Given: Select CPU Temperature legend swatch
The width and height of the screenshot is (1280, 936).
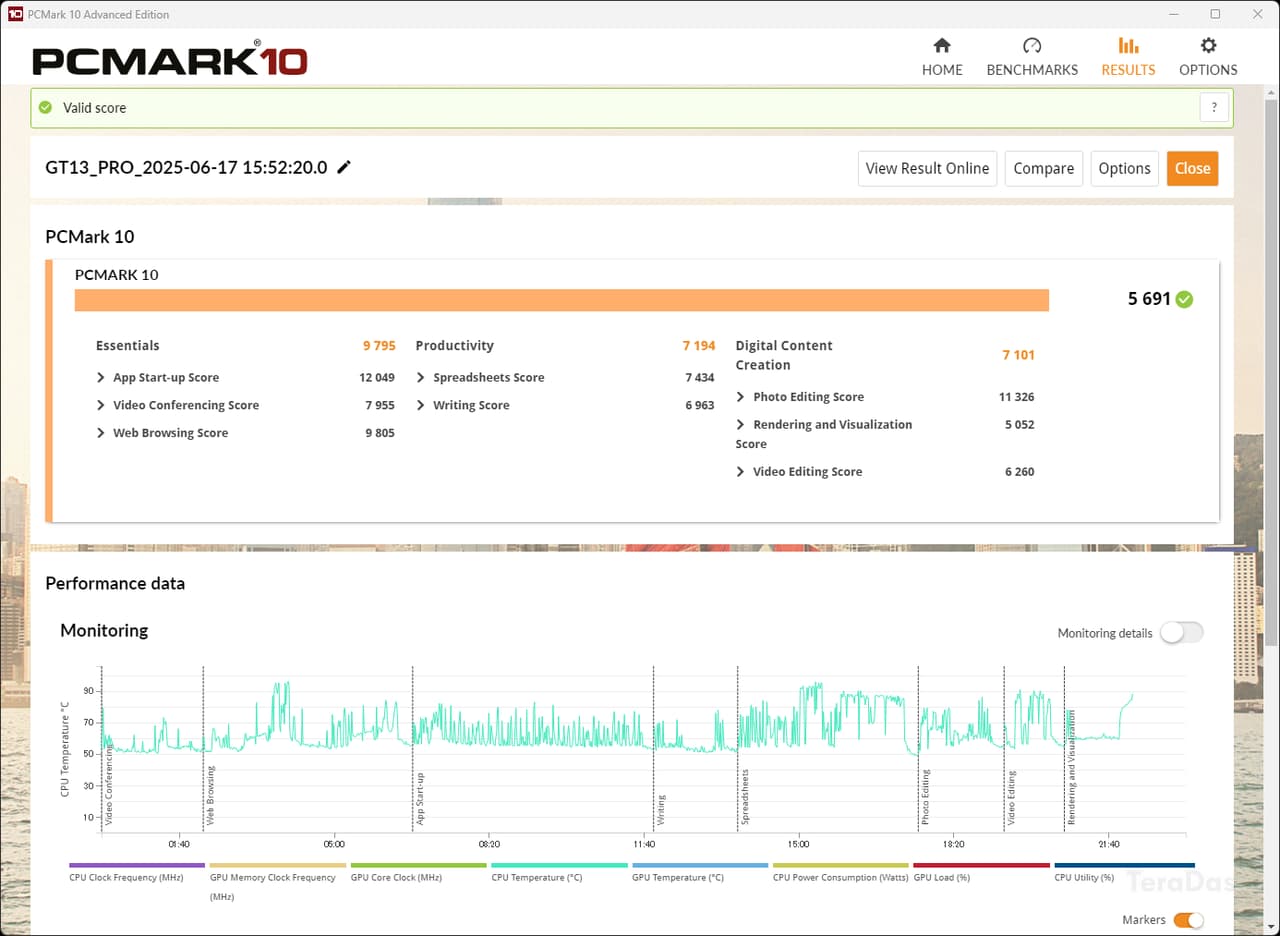Looking at the screenshot, I should tap(559, 865).
